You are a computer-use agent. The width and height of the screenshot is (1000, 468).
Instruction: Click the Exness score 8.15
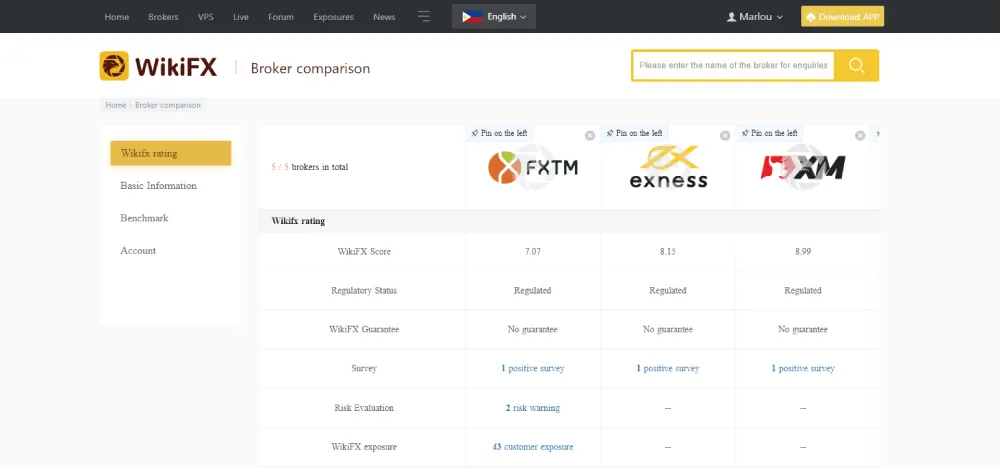[x=668, y=252]
